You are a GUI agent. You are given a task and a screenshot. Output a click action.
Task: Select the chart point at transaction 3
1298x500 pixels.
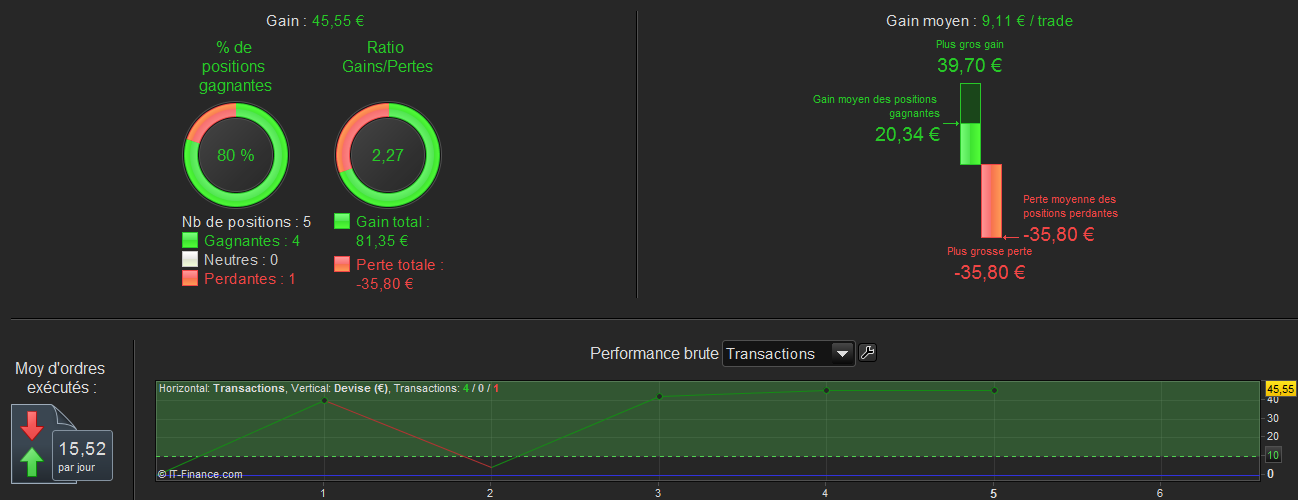pyautogui.click(x=659, y=397)
